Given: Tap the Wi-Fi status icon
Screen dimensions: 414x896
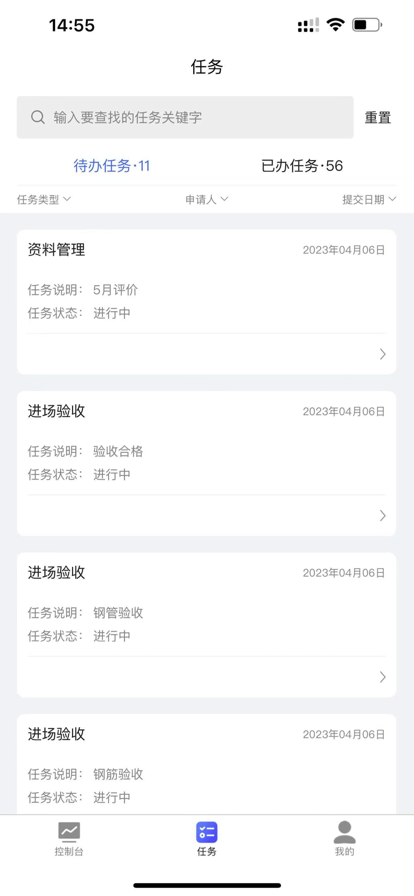Looking at the screenshot, I should tap(336, 25).
